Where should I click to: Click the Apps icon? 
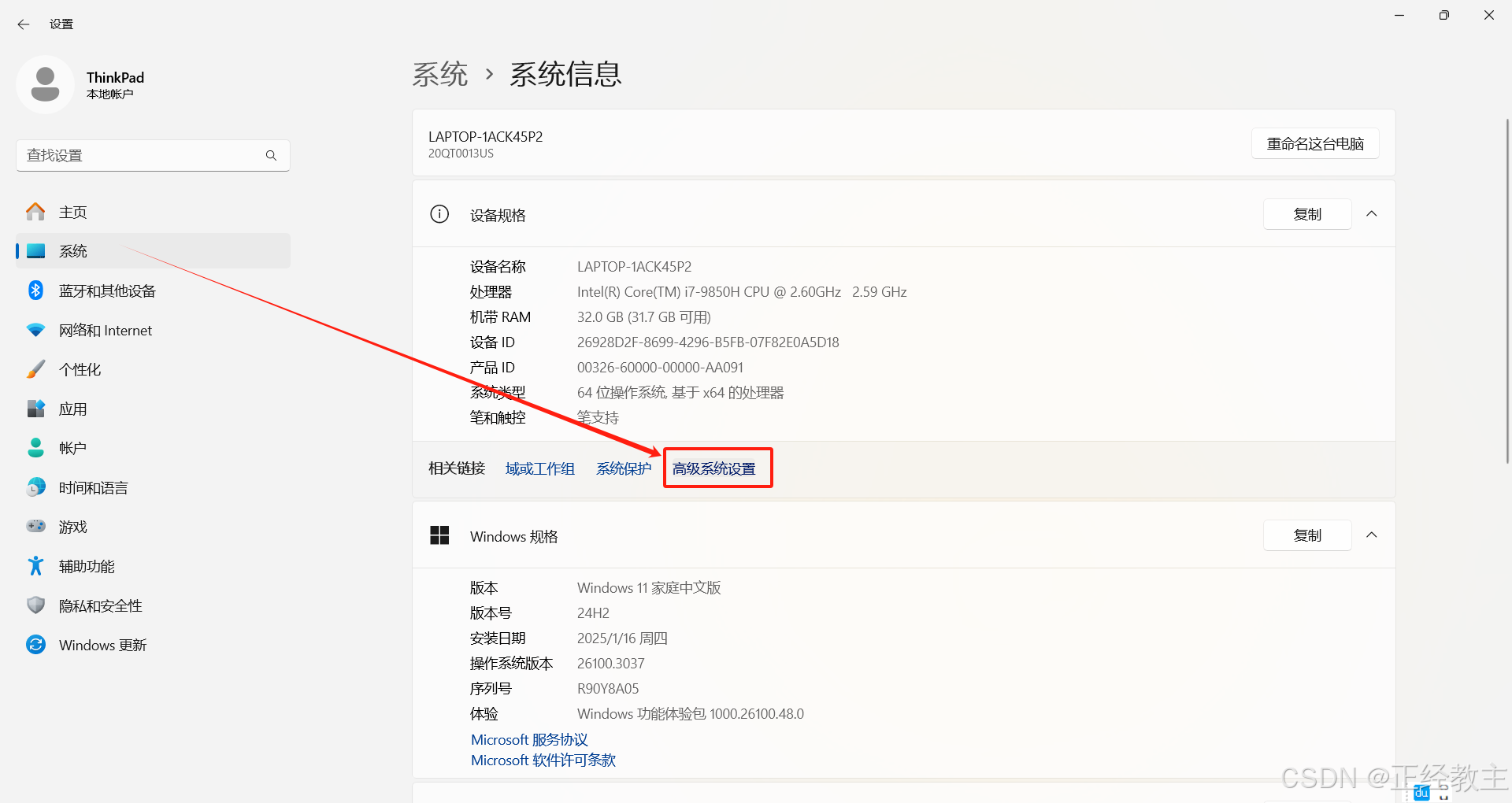(35, 409)
